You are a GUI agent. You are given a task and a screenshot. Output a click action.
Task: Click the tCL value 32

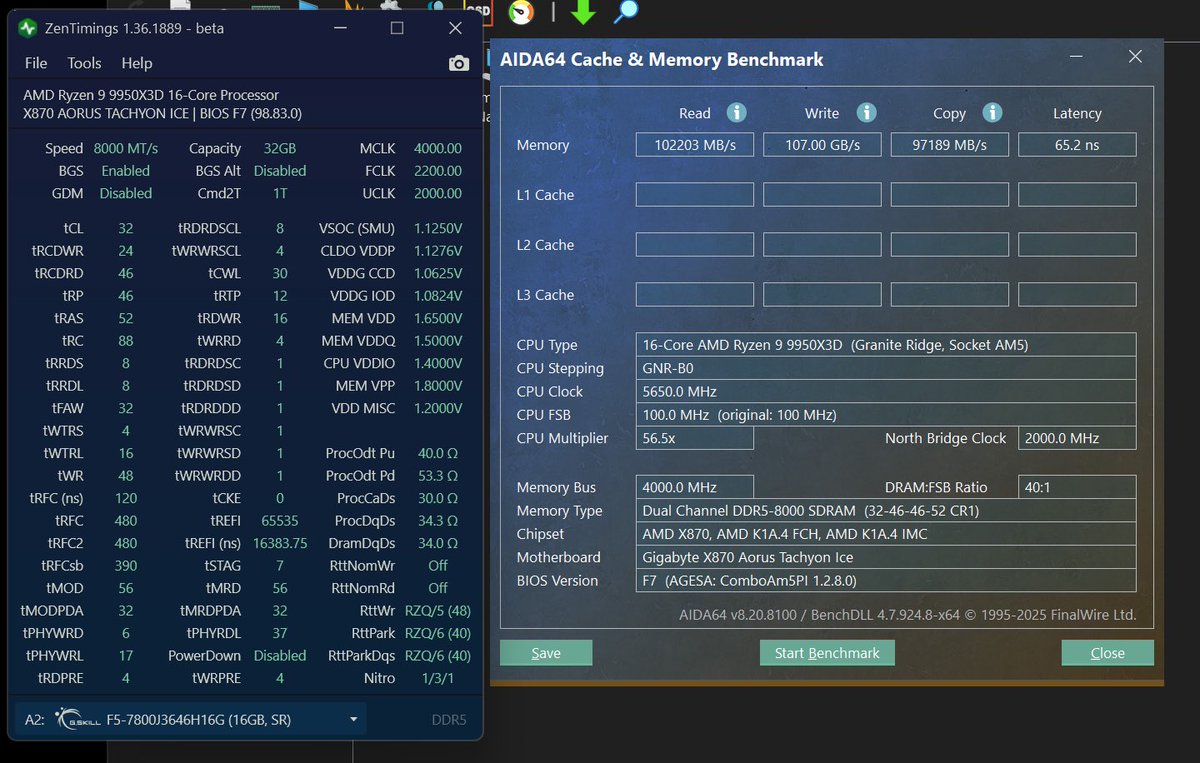coord(125,228)
